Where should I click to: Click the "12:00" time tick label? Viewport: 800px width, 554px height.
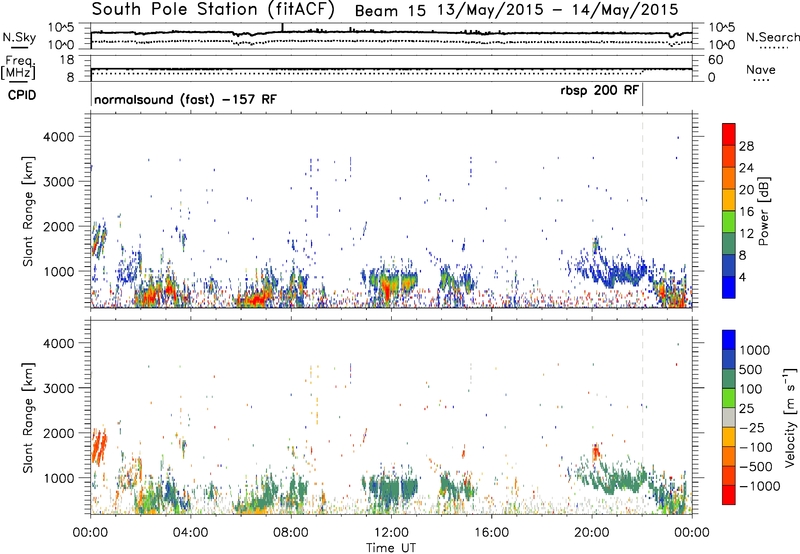point(391,533)
